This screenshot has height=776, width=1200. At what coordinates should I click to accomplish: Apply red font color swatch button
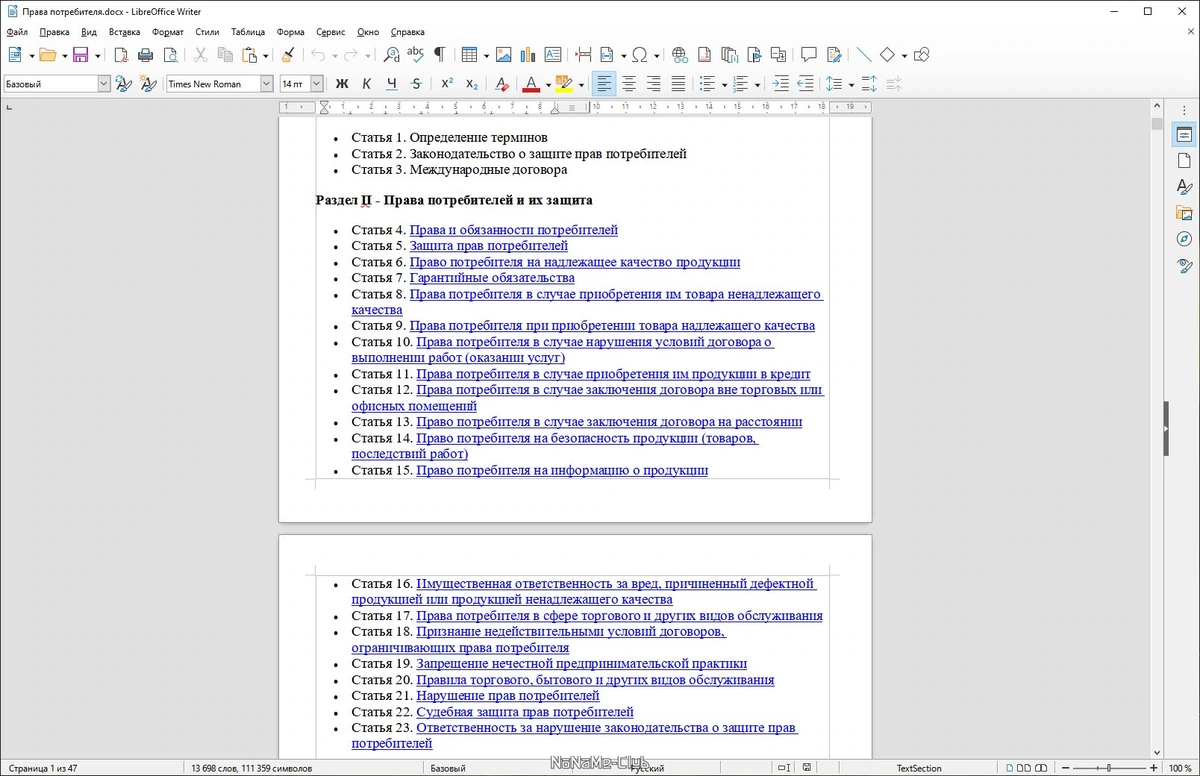click(x=531, y=84)
